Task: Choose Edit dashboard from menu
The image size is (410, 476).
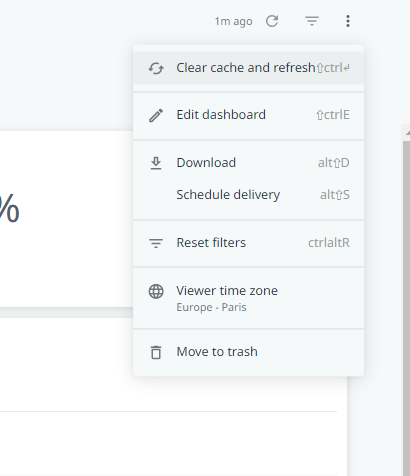Action: click(248, 115)
